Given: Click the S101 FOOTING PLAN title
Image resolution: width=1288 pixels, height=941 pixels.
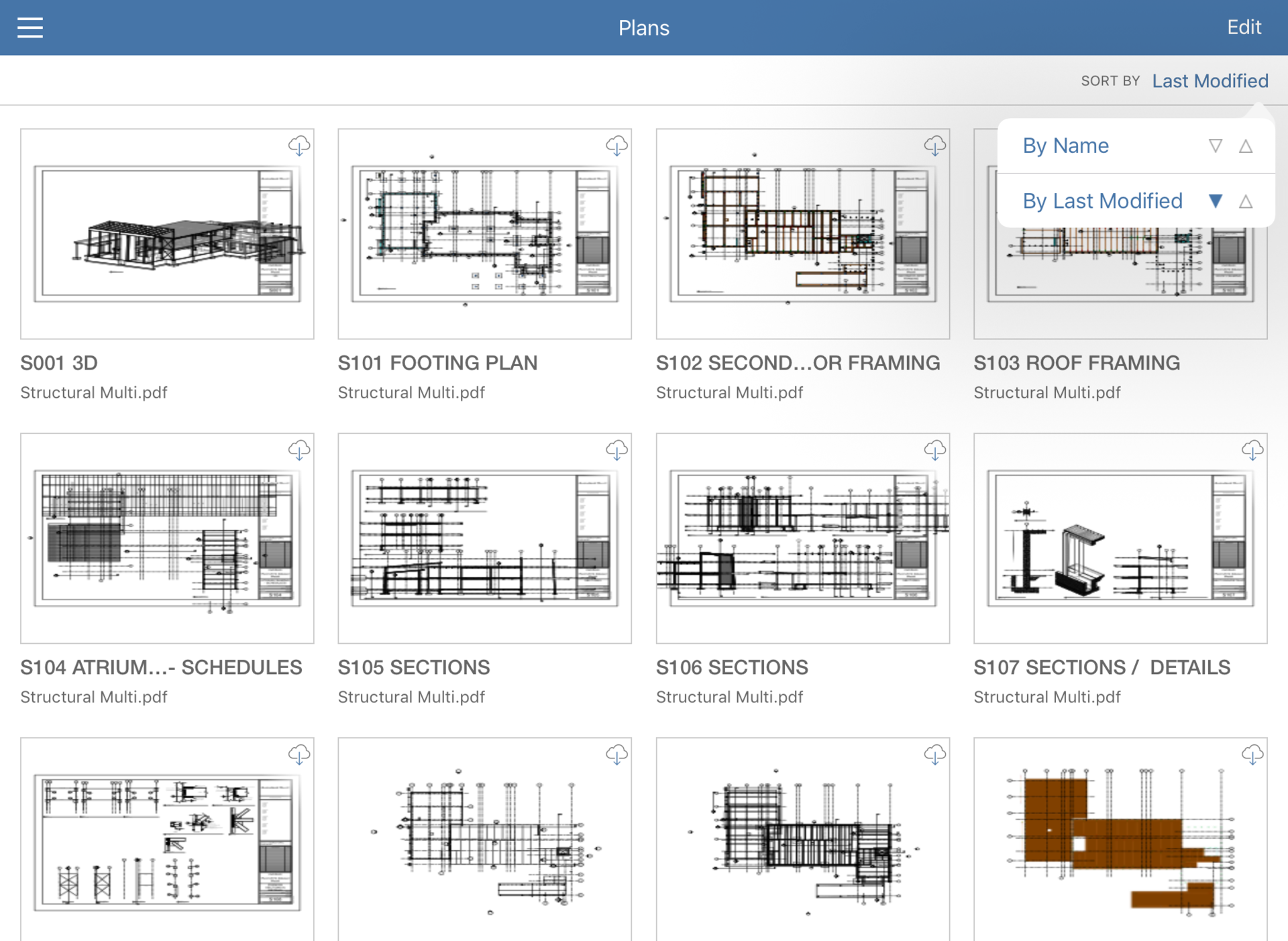Looking at the screenshot, I should [437, 363].
